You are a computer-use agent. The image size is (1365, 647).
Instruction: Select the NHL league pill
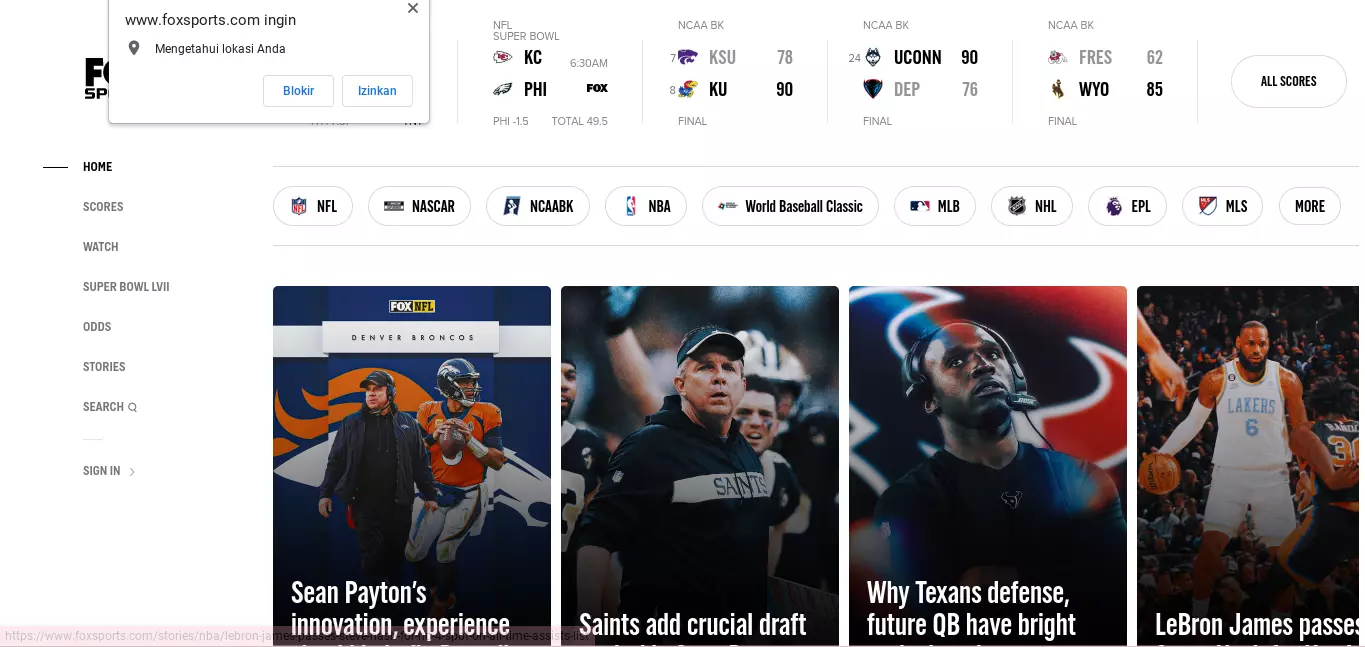[x=1032, y=206]
